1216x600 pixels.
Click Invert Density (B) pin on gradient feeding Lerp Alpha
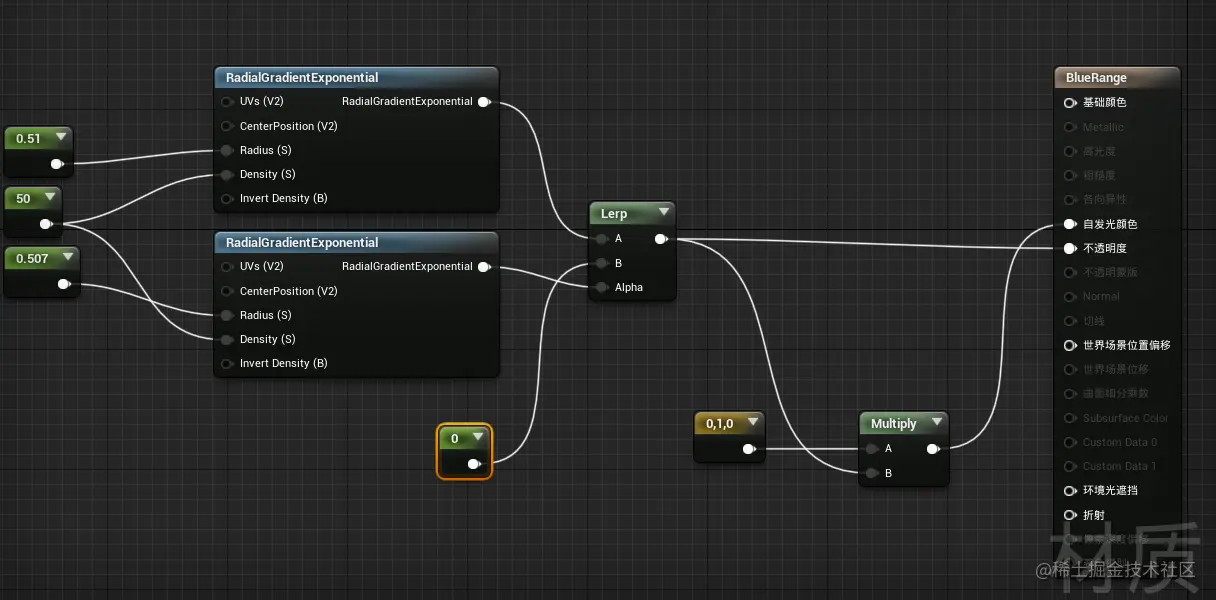[x=227, y=363]
